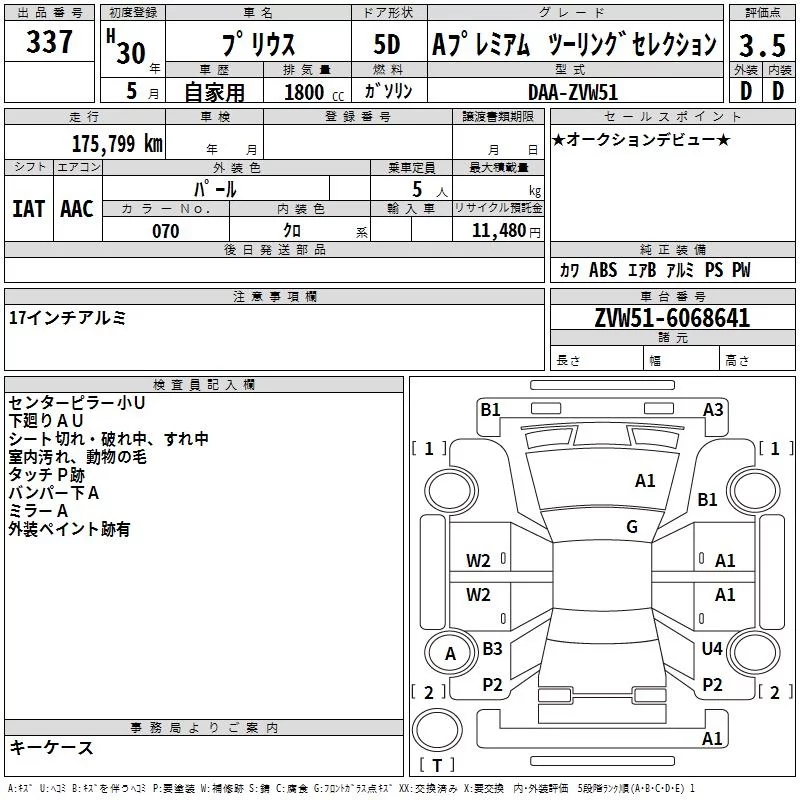Select the 3.5 evaluation score box

point(762,45)
